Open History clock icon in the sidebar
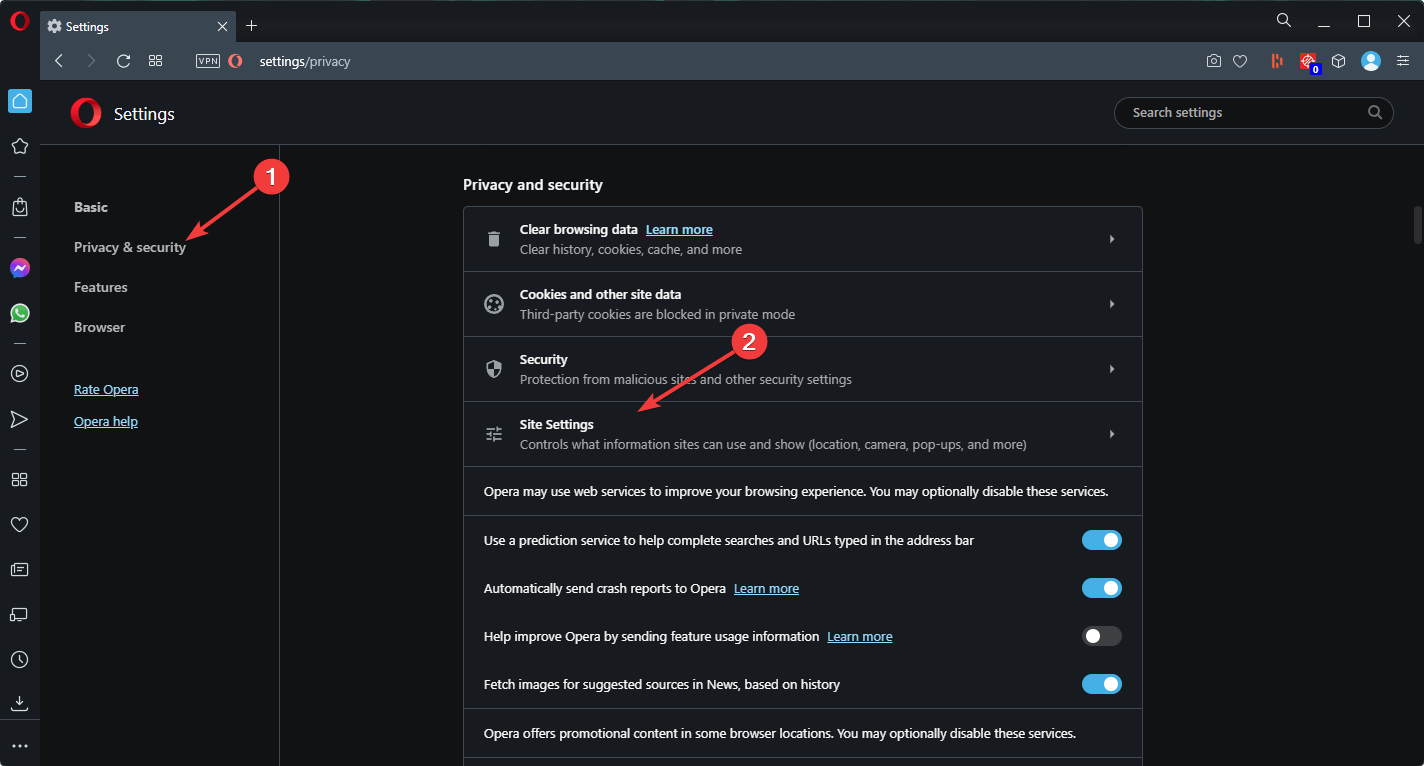Screen dimensions: 1424x766 coord(20,660)
